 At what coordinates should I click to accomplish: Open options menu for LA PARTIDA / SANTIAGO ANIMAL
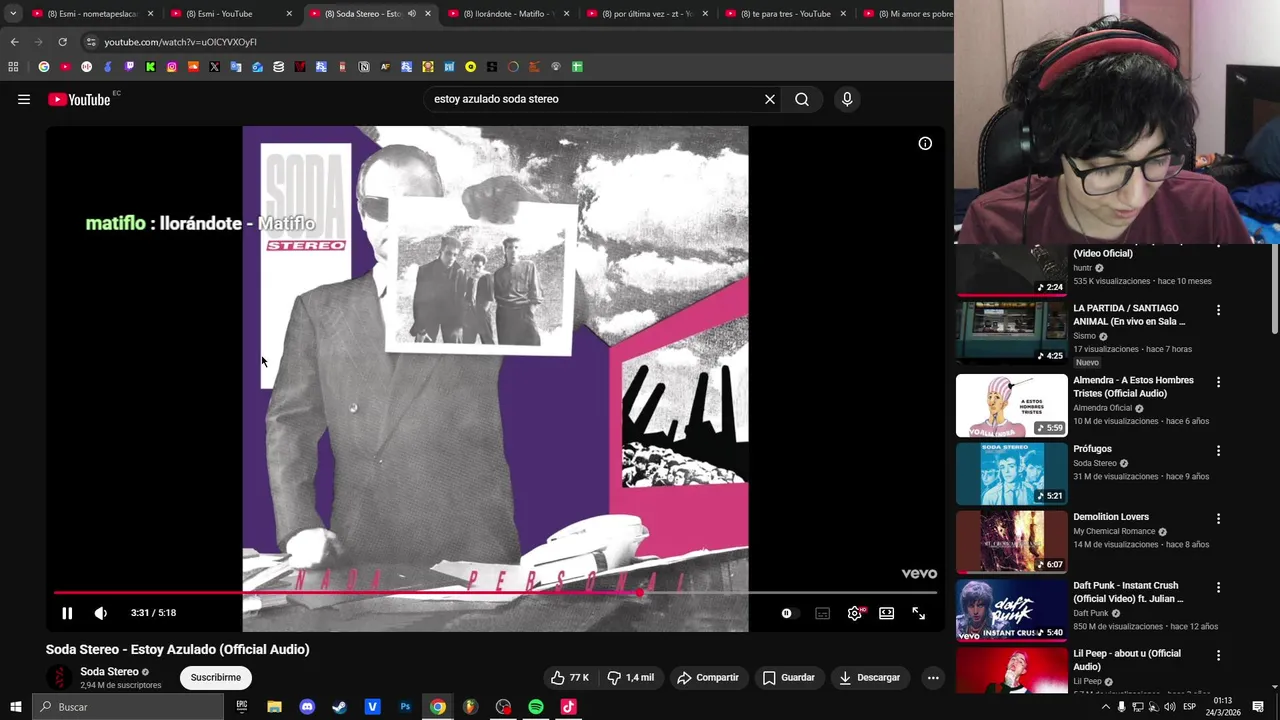point(1218,310)
